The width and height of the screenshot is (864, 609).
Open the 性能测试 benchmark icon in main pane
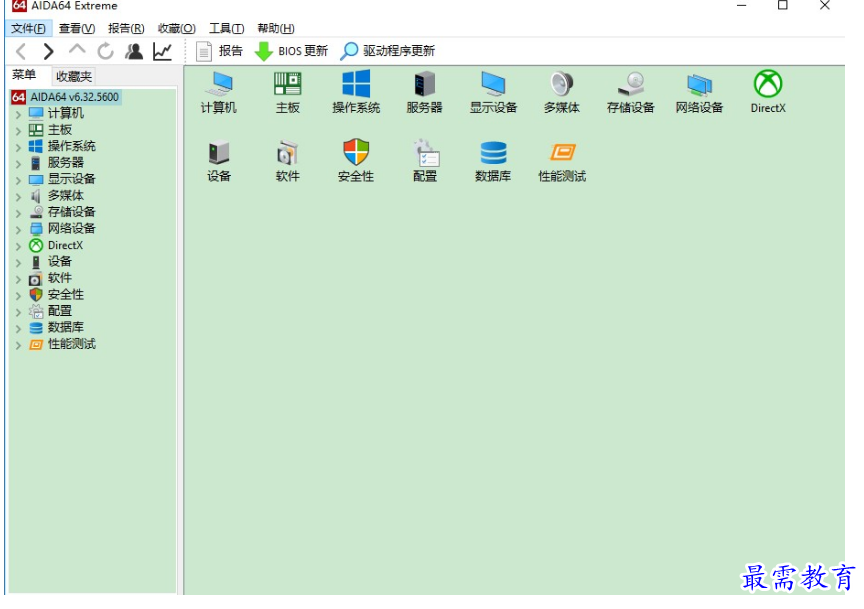tap(561, 161)
